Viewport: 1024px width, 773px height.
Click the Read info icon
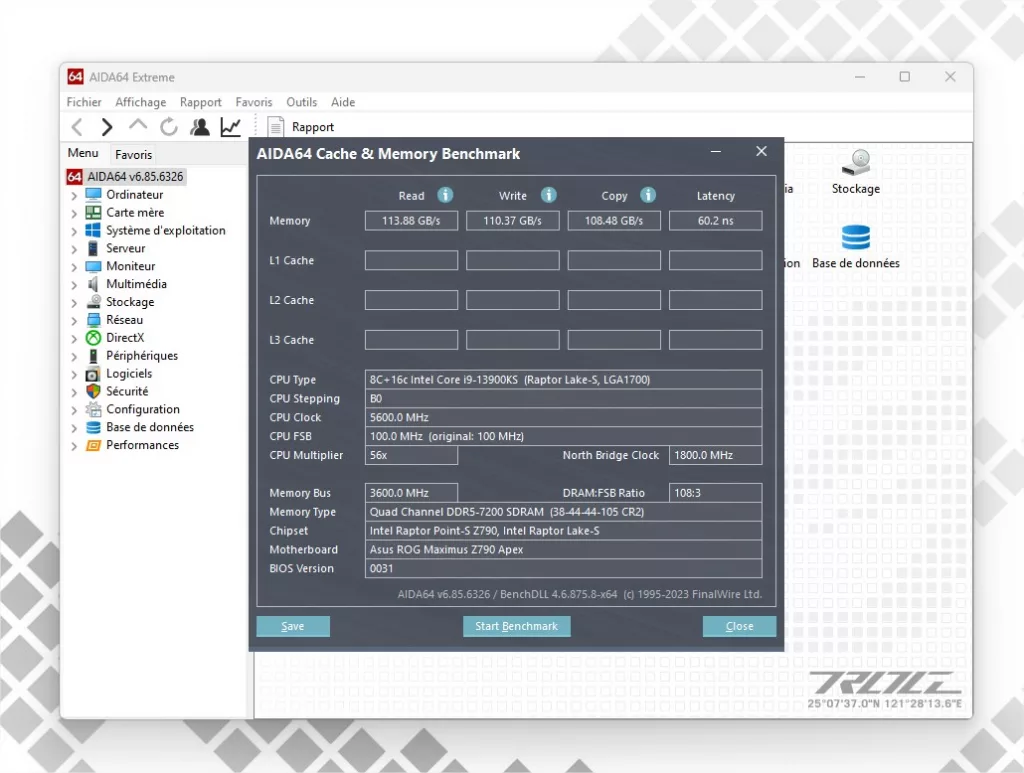tap(445, 195)
